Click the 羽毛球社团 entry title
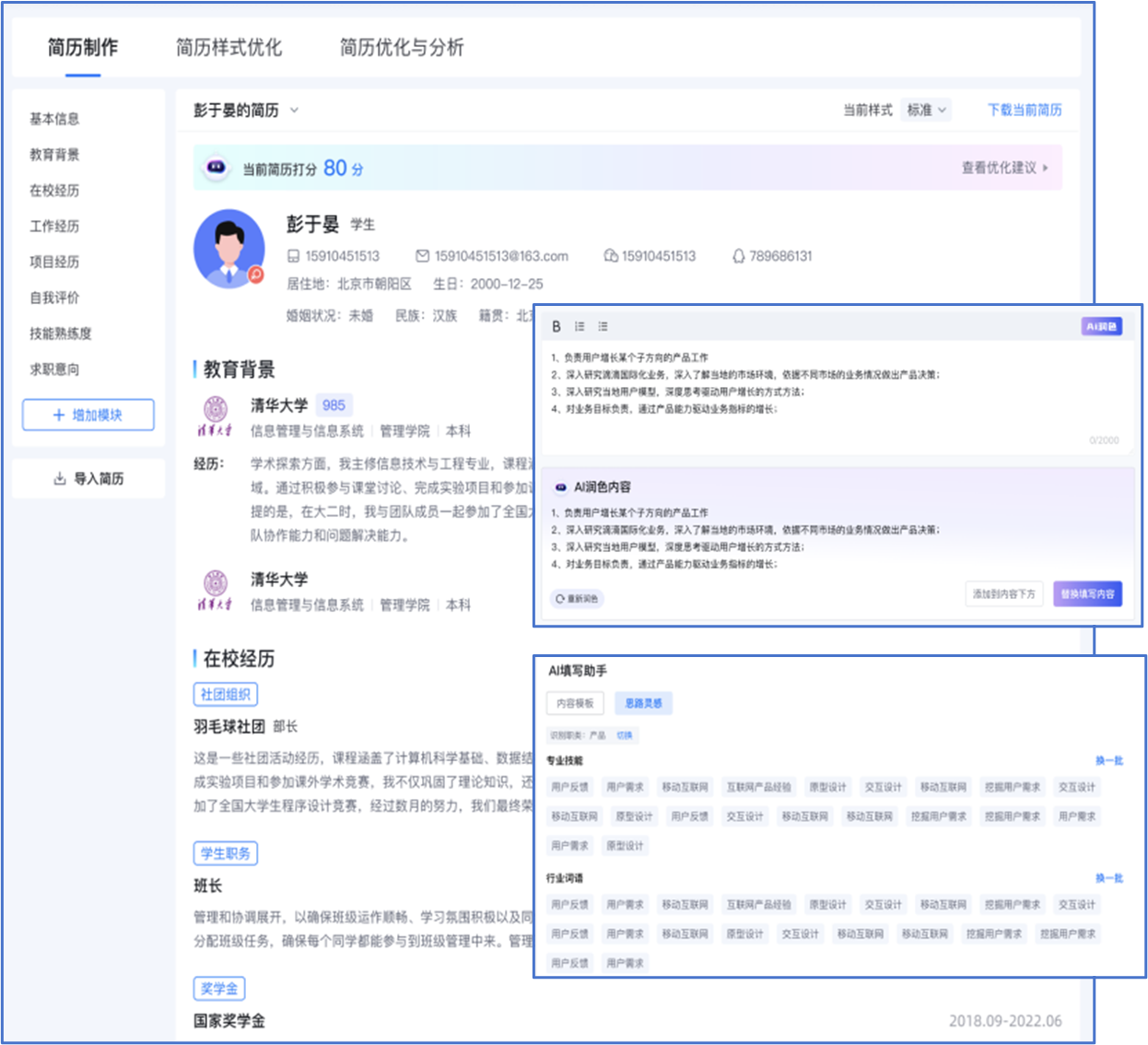Screen dimensions: 1148x1045 point(229,726)
